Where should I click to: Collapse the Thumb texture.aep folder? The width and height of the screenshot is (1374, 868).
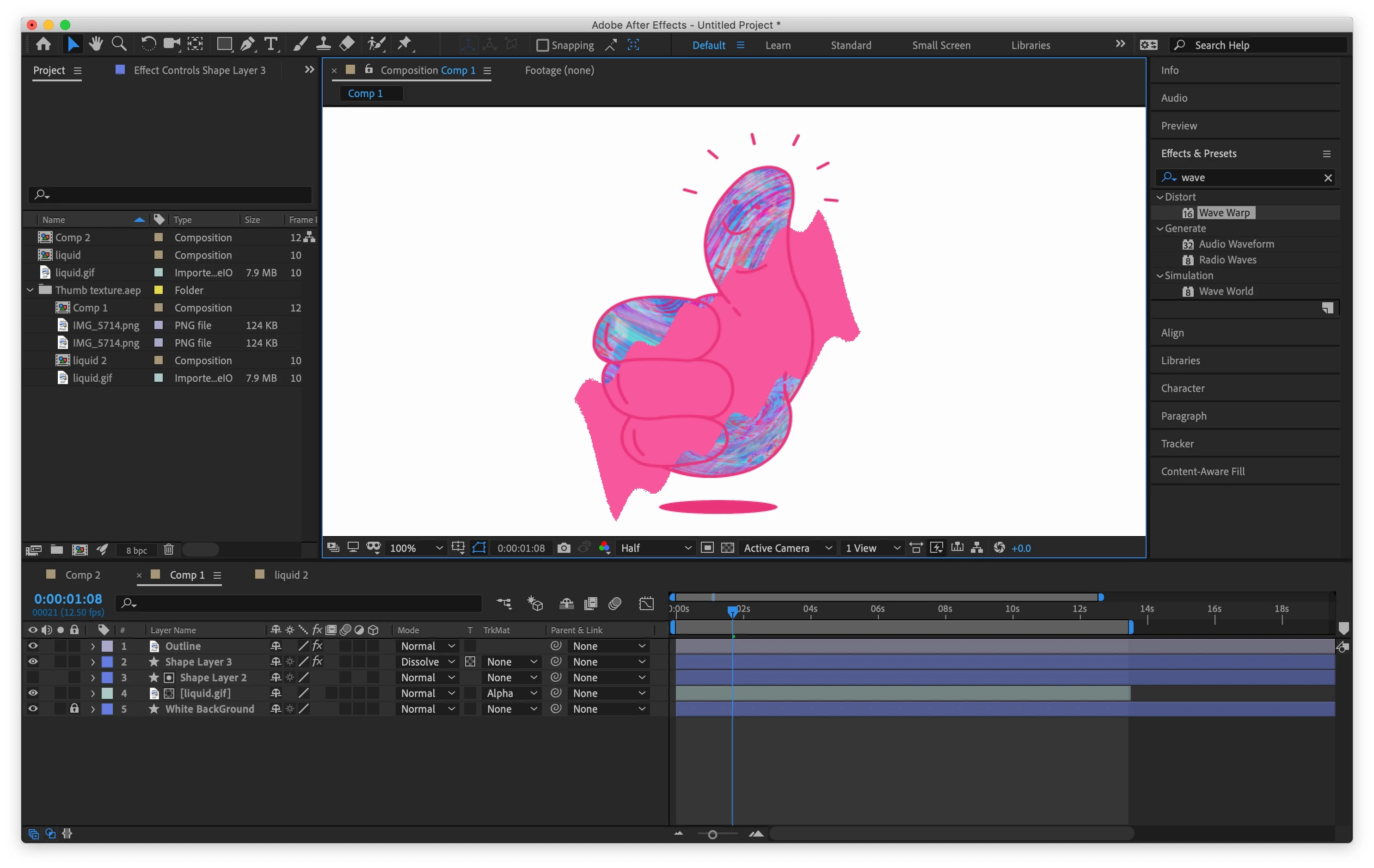tap(30, 290)
